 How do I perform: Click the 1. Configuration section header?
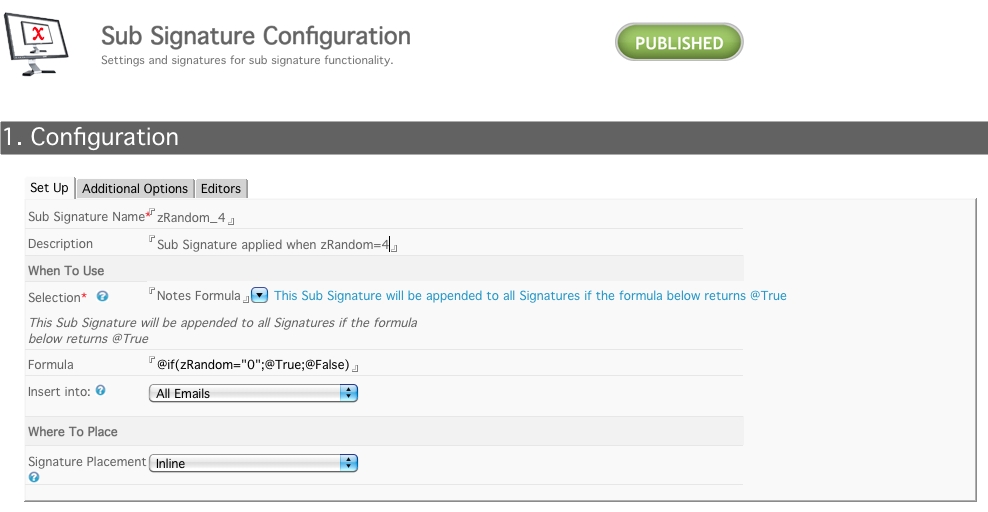pos(494,137)
